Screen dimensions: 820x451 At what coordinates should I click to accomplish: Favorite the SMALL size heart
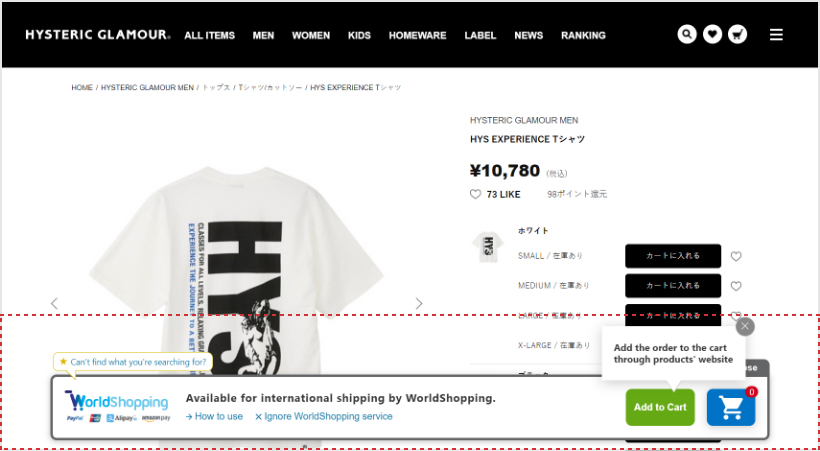point(736,256)
